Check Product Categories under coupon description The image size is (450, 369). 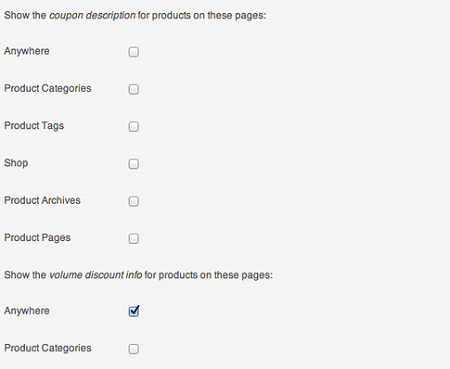[134, 89]
